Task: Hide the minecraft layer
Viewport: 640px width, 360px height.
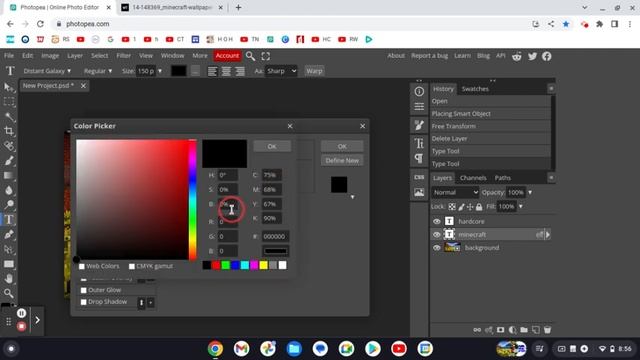Action: (x=437, y=235)
